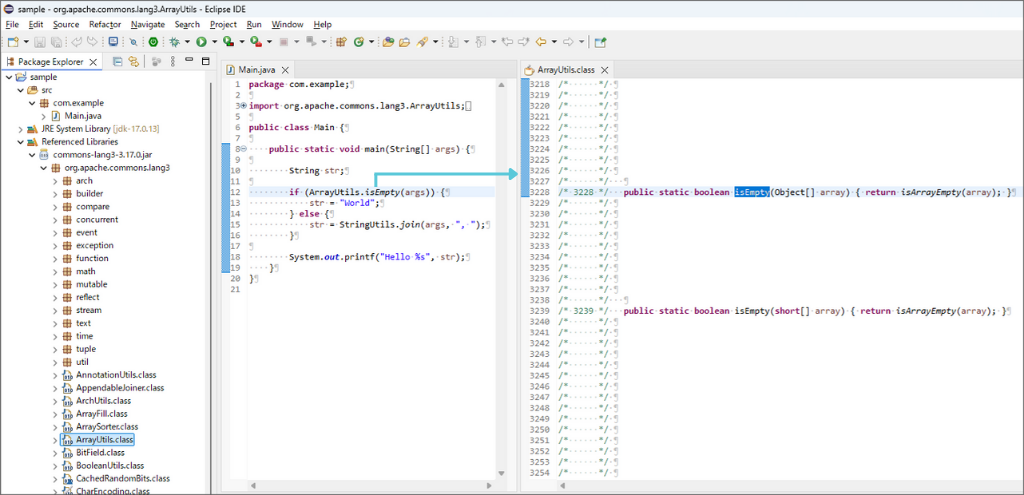Select ArrayUtils.class in the package tree
The width and height of the screenshot is (1024, 495).
[104, 440]
